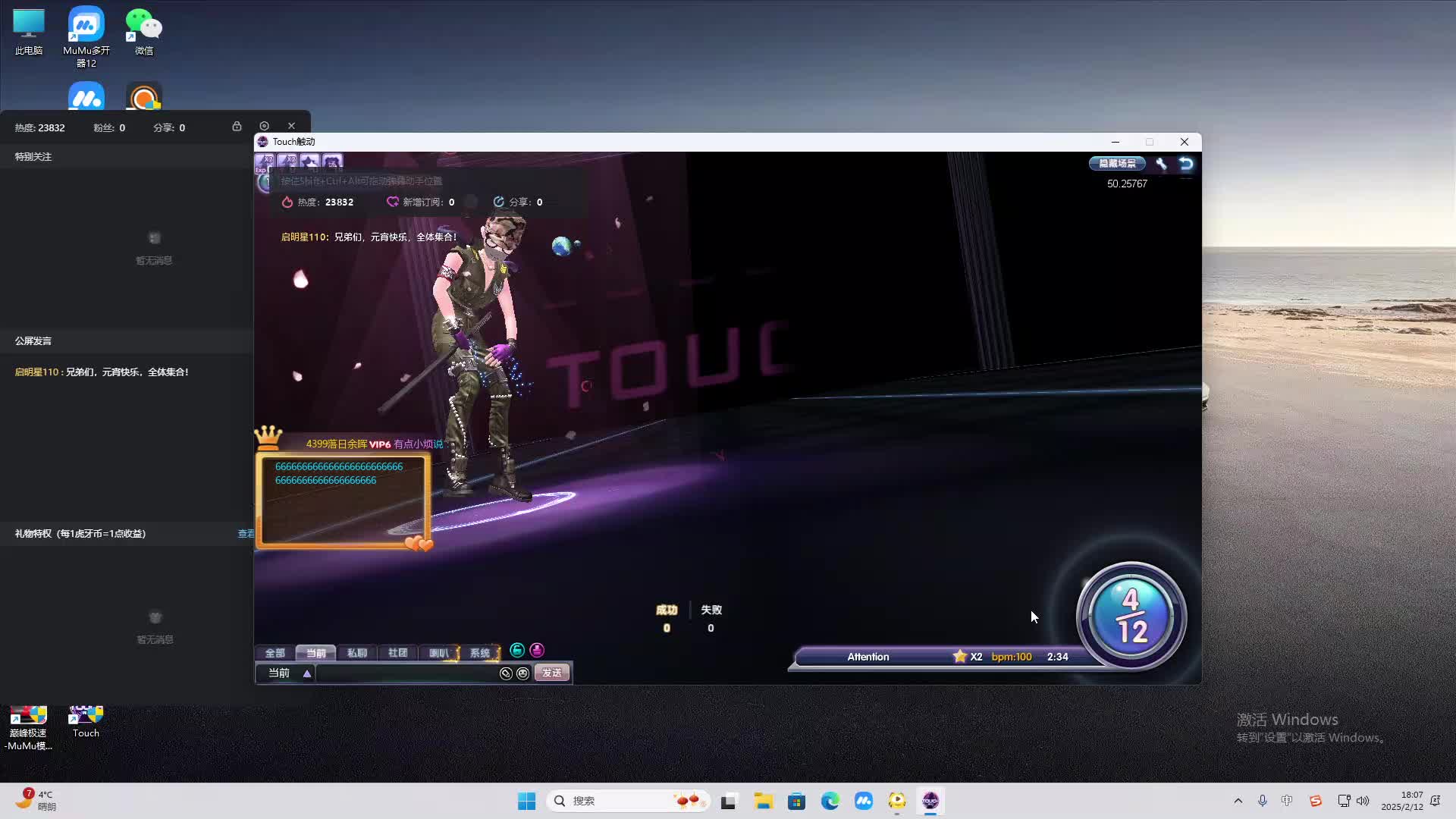Click the 隐藏场景 hide scene button
Screen dimensions: 1456x819
pyautogui.click(x=1117, y=164)
